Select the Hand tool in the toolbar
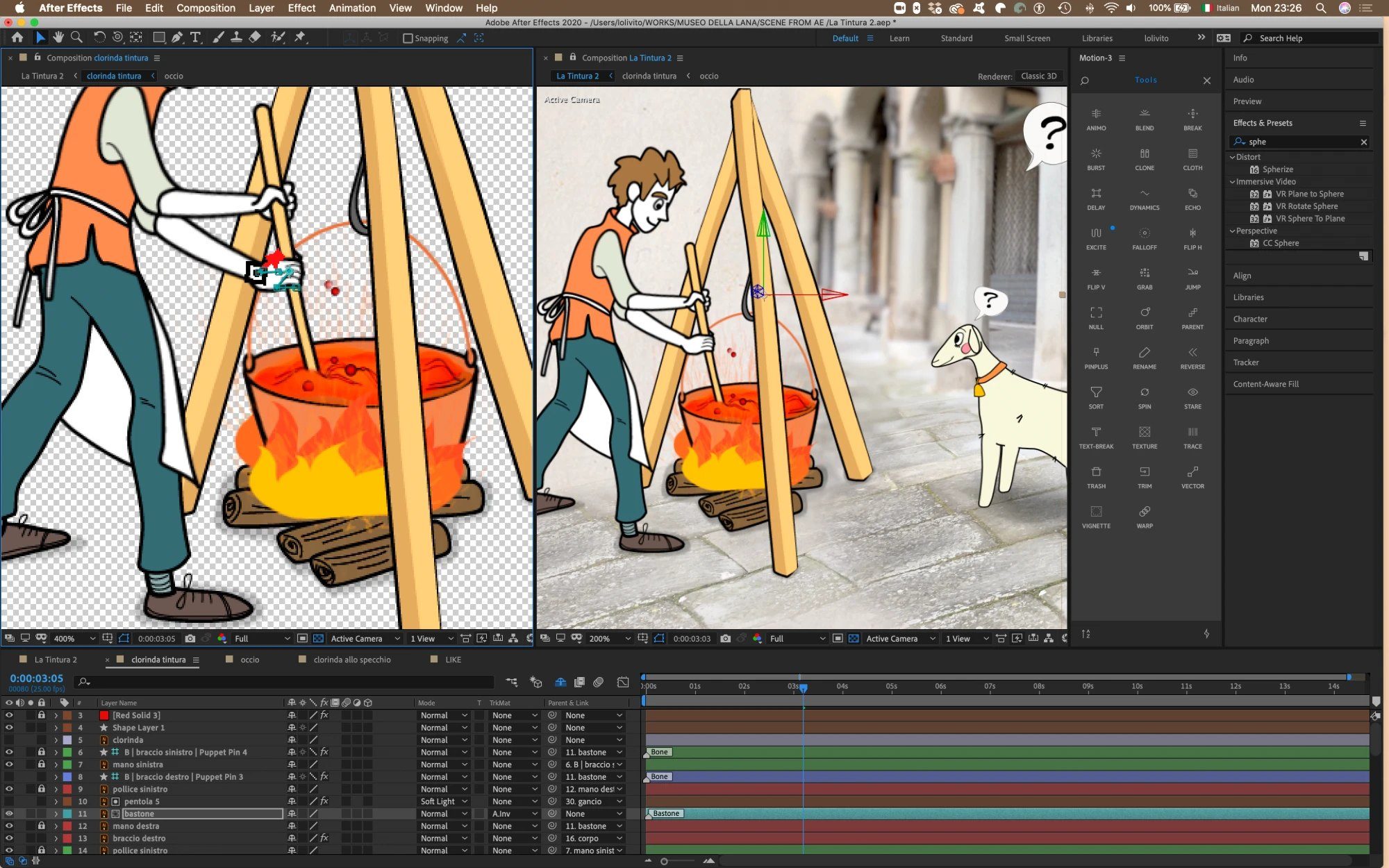The image size is (1389, 868). point(58,37)
